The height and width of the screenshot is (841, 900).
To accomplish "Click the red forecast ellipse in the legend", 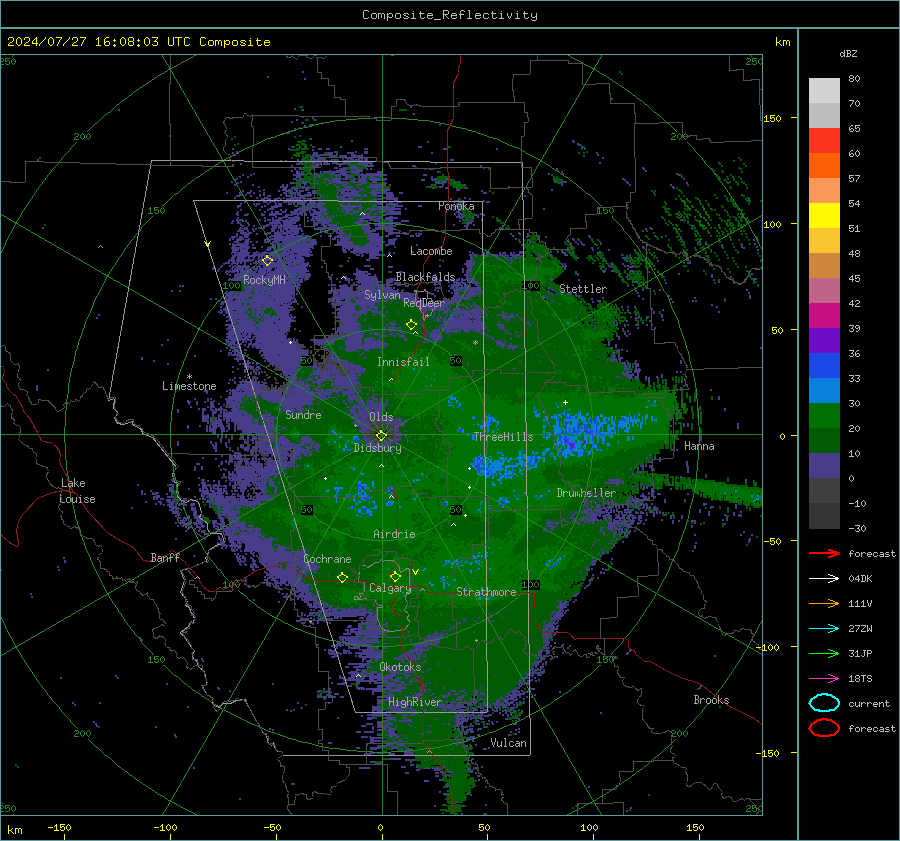I will coord(824,728).
